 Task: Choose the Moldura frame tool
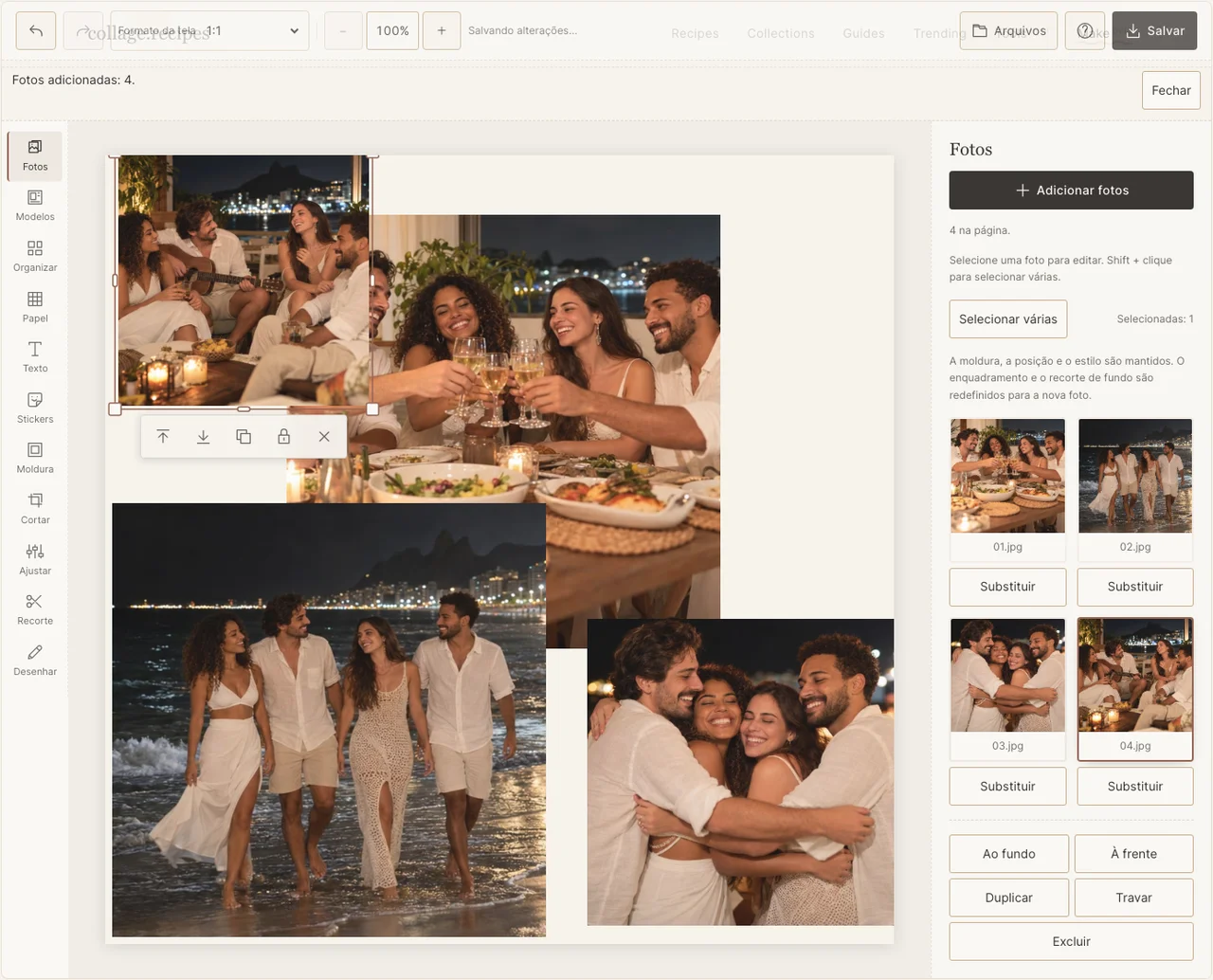pyautogui.click(x=35, y=459)
